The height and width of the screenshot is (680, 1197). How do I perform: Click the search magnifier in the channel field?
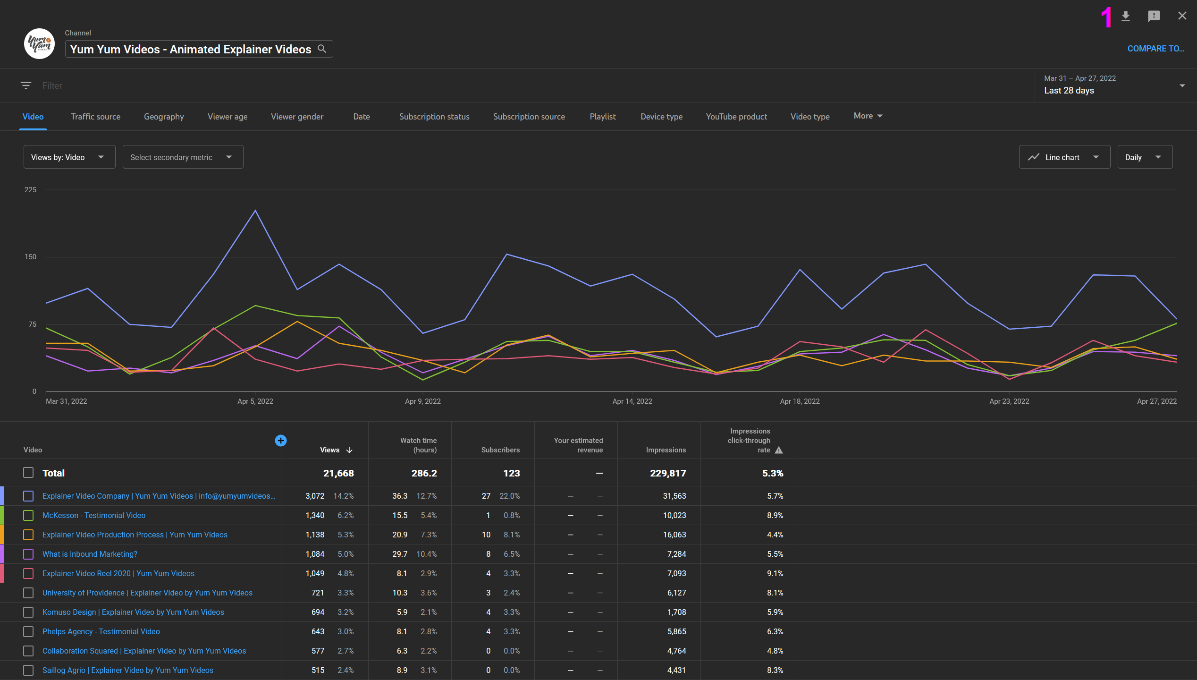point(322,48)
